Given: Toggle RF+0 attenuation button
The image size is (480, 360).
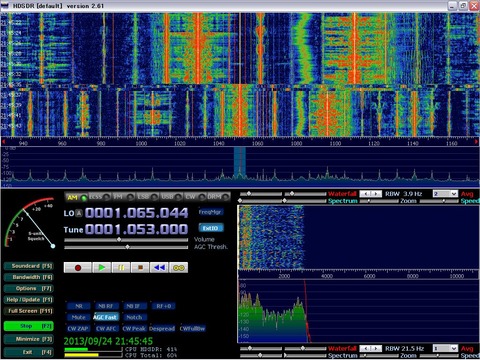Looking at the screenshot, I should pos(164,306).
